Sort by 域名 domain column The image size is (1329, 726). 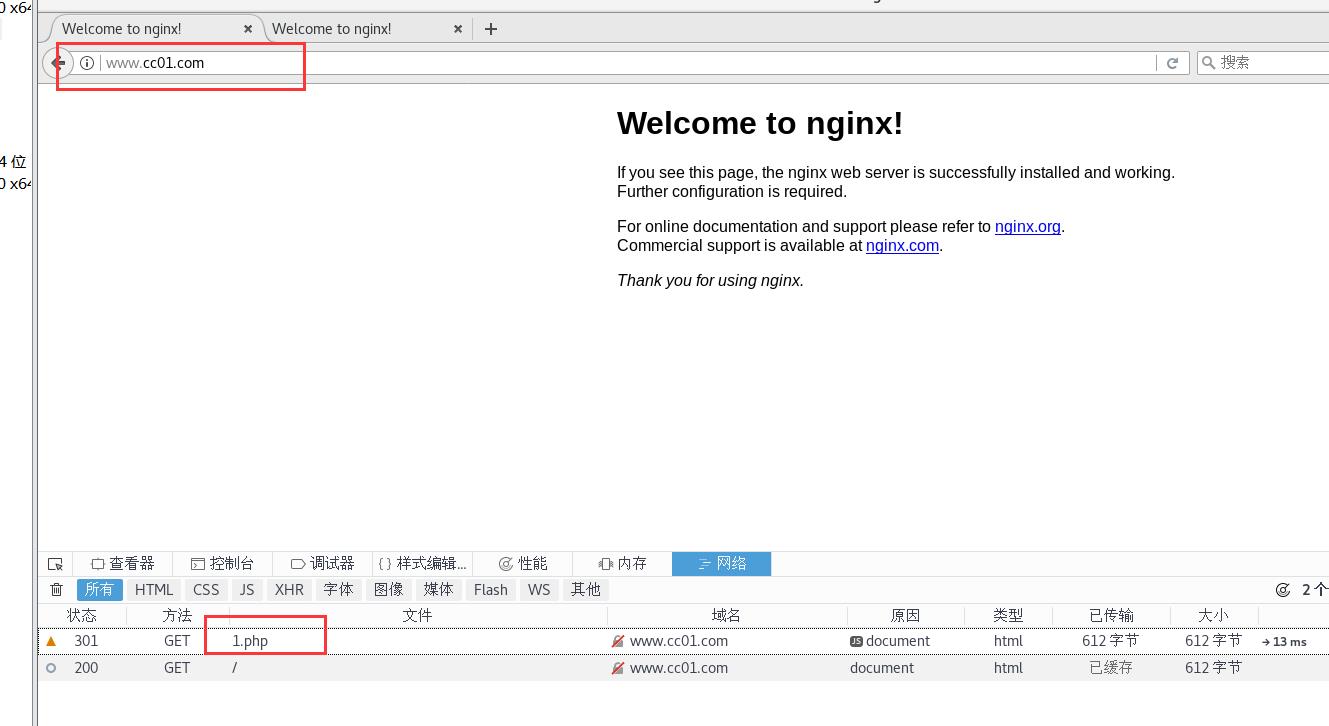(726, 616)
